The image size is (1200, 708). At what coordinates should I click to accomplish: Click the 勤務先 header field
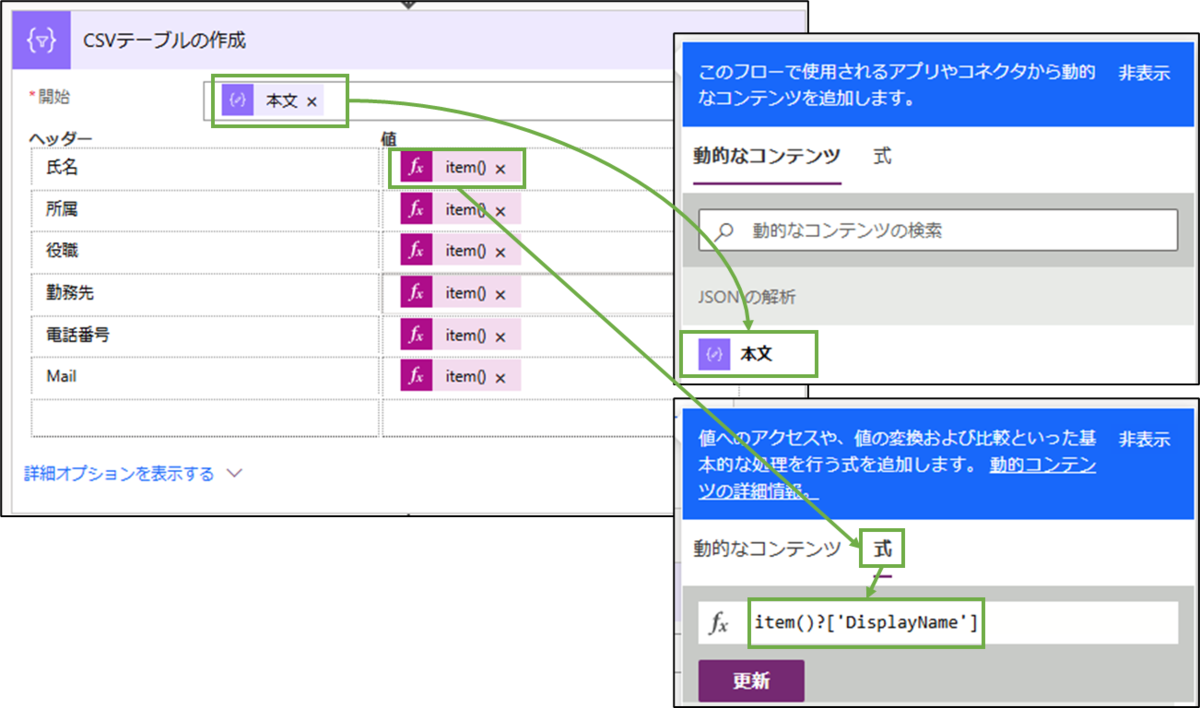205,293
